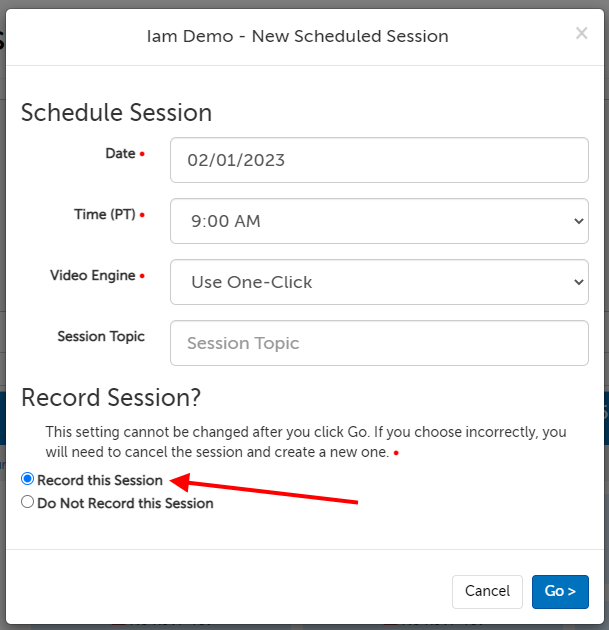Image resolution: width=609 pixels, height=630 pixels.
Task: Click the "Do Not Record this Session" label text
Action: tap(125, 503)
